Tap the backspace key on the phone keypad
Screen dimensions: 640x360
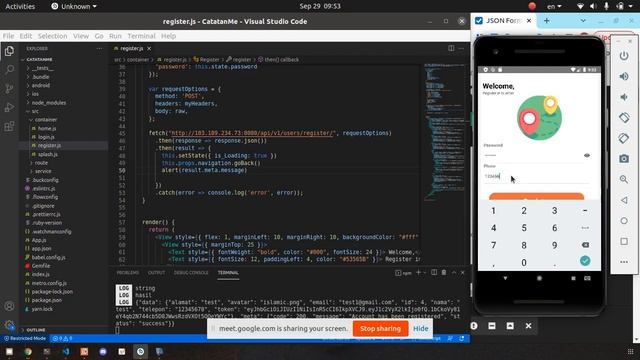point(585,245)
